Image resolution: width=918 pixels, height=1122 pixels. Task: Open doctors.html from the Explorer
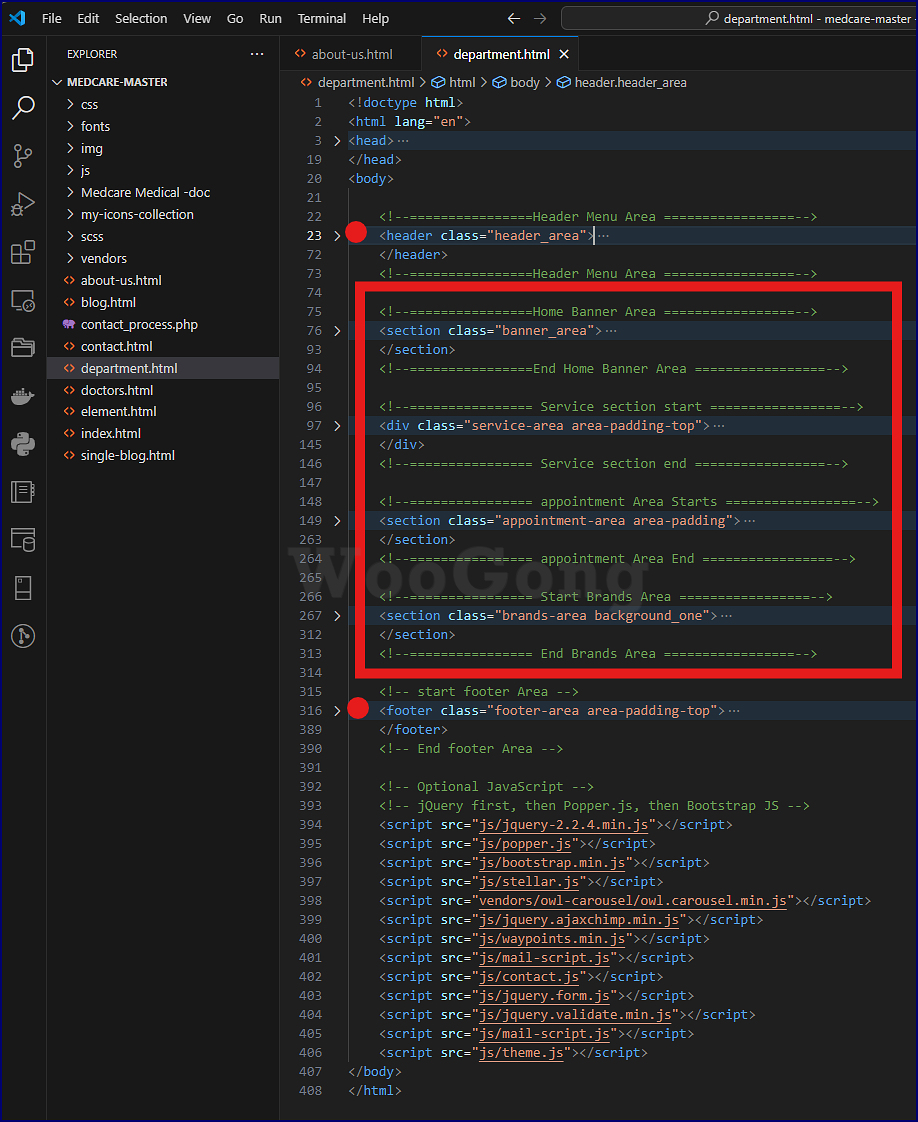163,391
